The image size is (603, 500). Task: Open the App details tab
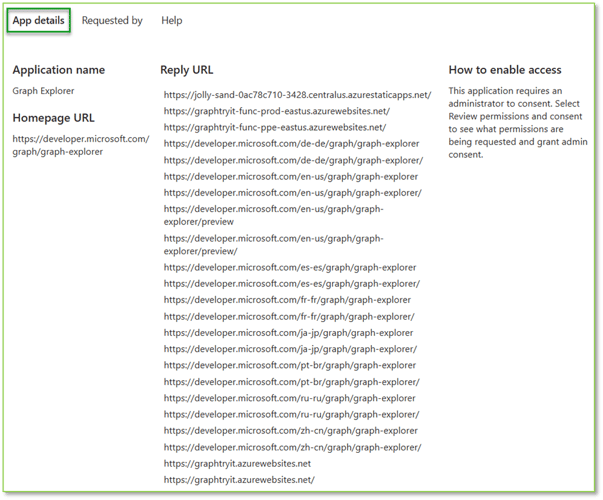pyautogui.click(x=38, y=20)
